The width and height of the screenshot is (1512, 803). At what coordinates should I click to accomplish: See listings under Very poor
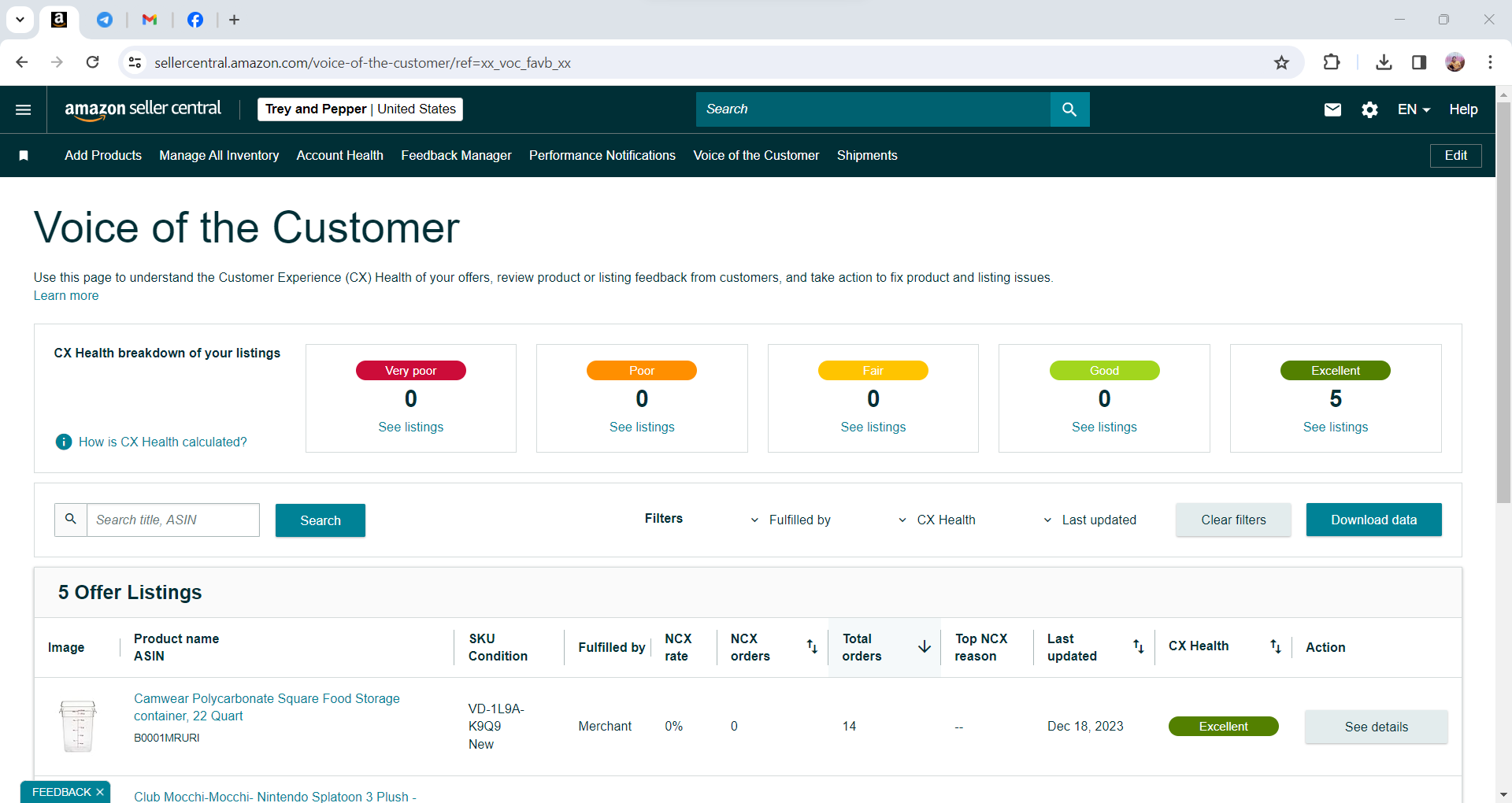click(411, 427)
